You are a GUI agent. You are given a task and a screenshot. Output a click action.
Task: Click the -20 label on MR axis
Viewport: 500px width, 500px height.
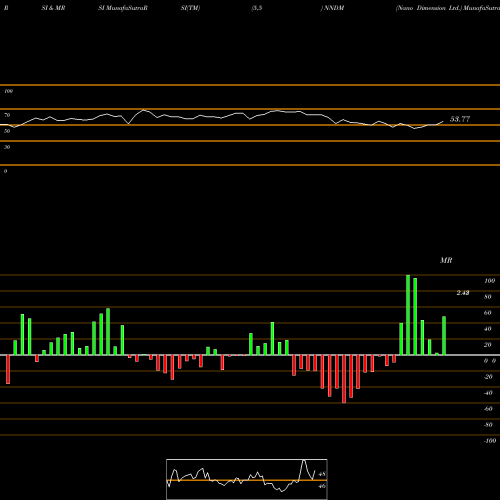[x=488, y=377]
